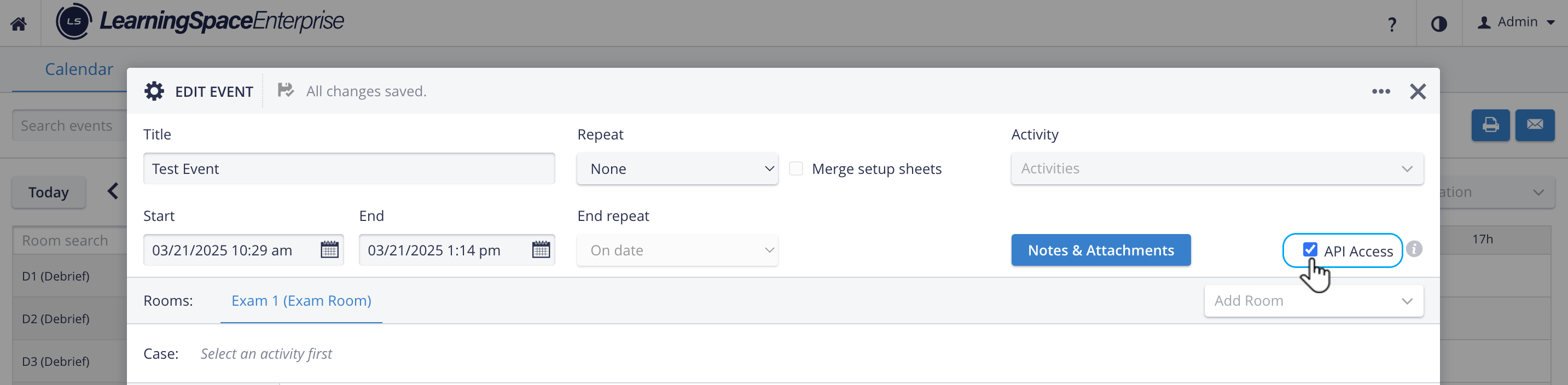Click the Today button
The width and height of the screenshot is (1568, 385).
click(49, 192)
